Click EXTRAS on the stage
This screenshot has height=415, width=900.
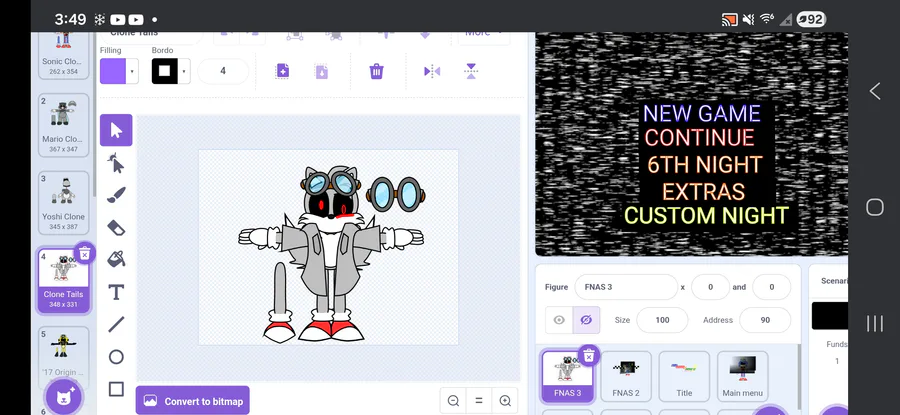(704, 191)
